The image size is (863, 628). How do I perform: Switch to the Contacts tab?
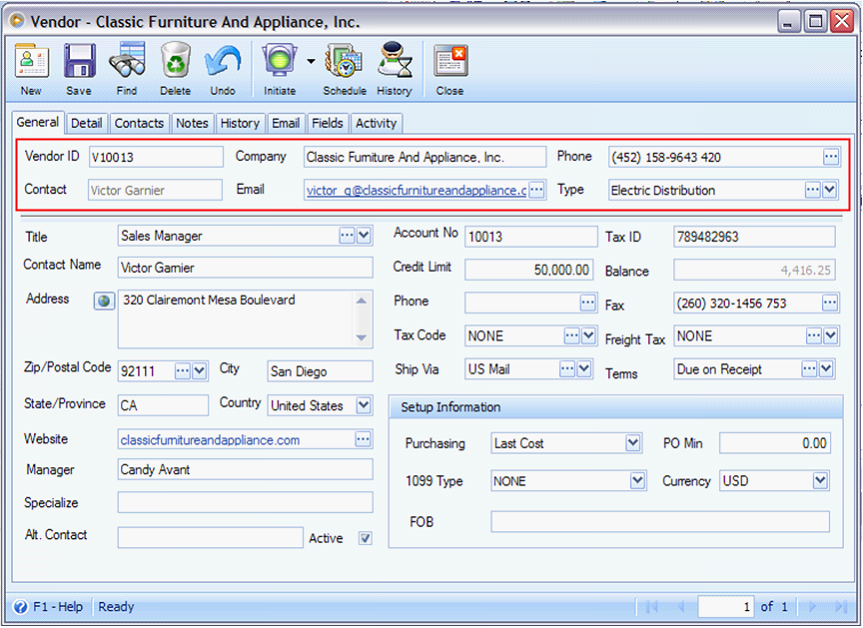[139, 123]
